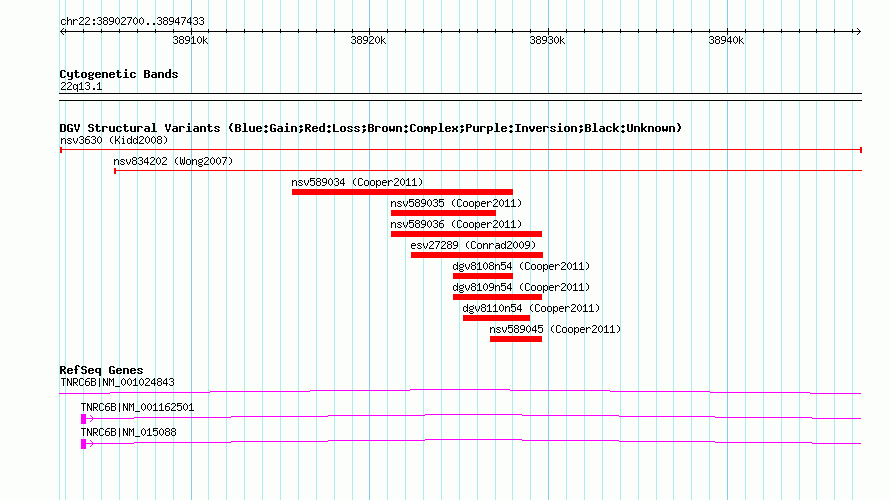The height and width of the screenshot is (500, 890).
Task: Click the dgv8110n54 red bar
Action: tap(497, 318)
